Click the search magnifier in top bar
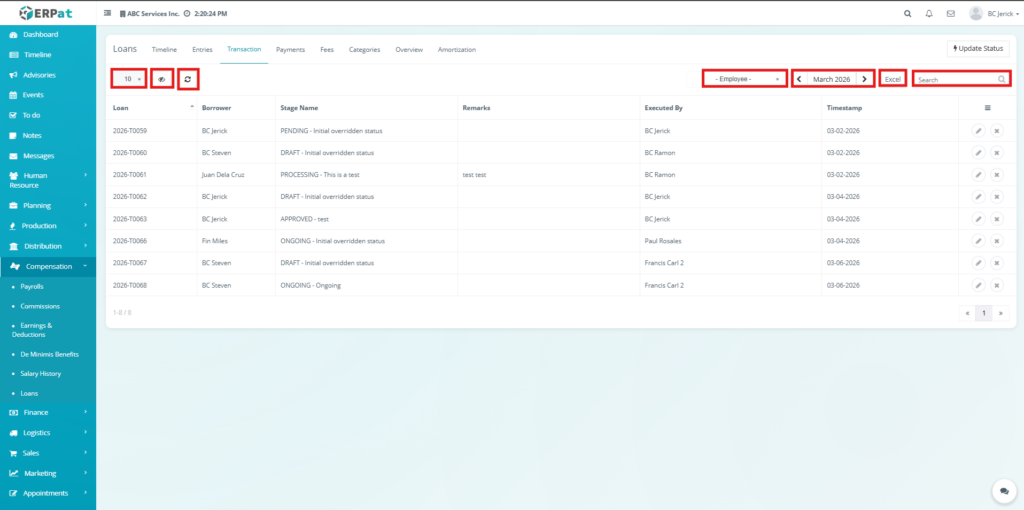Viewport: 1024px width, 510px height. (x=907, y=14)
